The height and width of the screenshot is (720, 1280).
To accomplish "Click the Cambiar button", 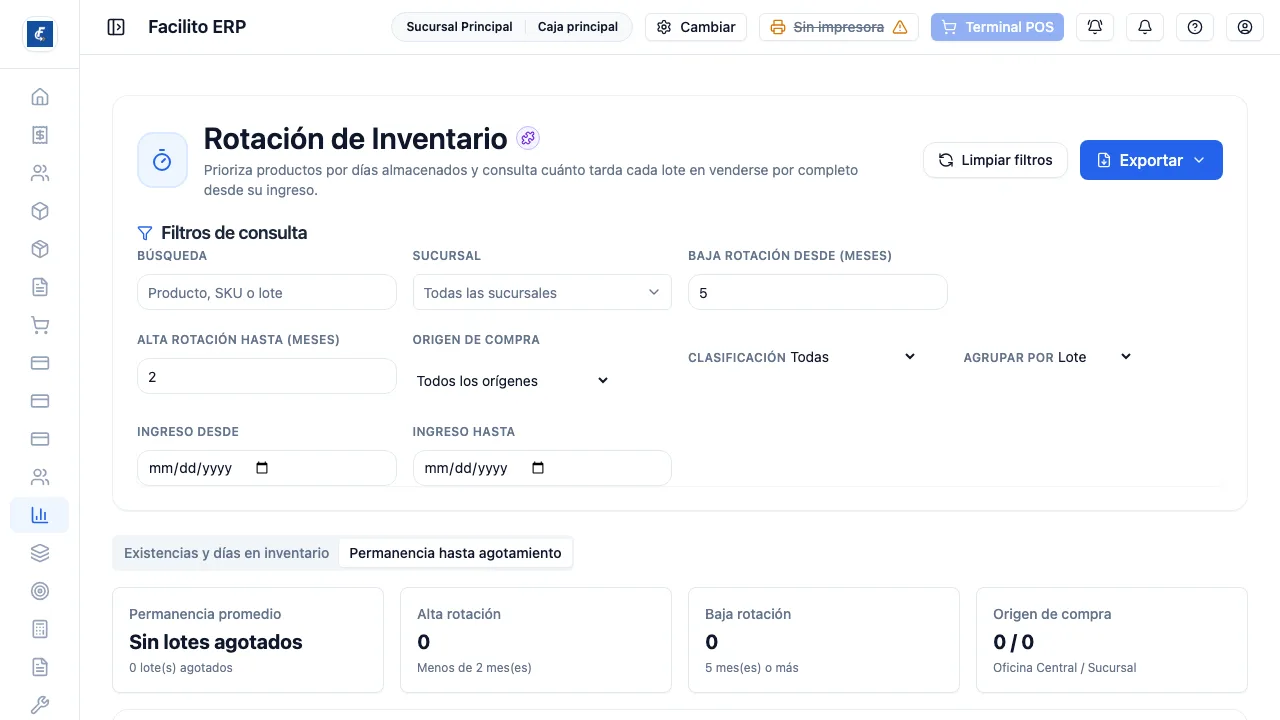I will [x=696, y=27].
